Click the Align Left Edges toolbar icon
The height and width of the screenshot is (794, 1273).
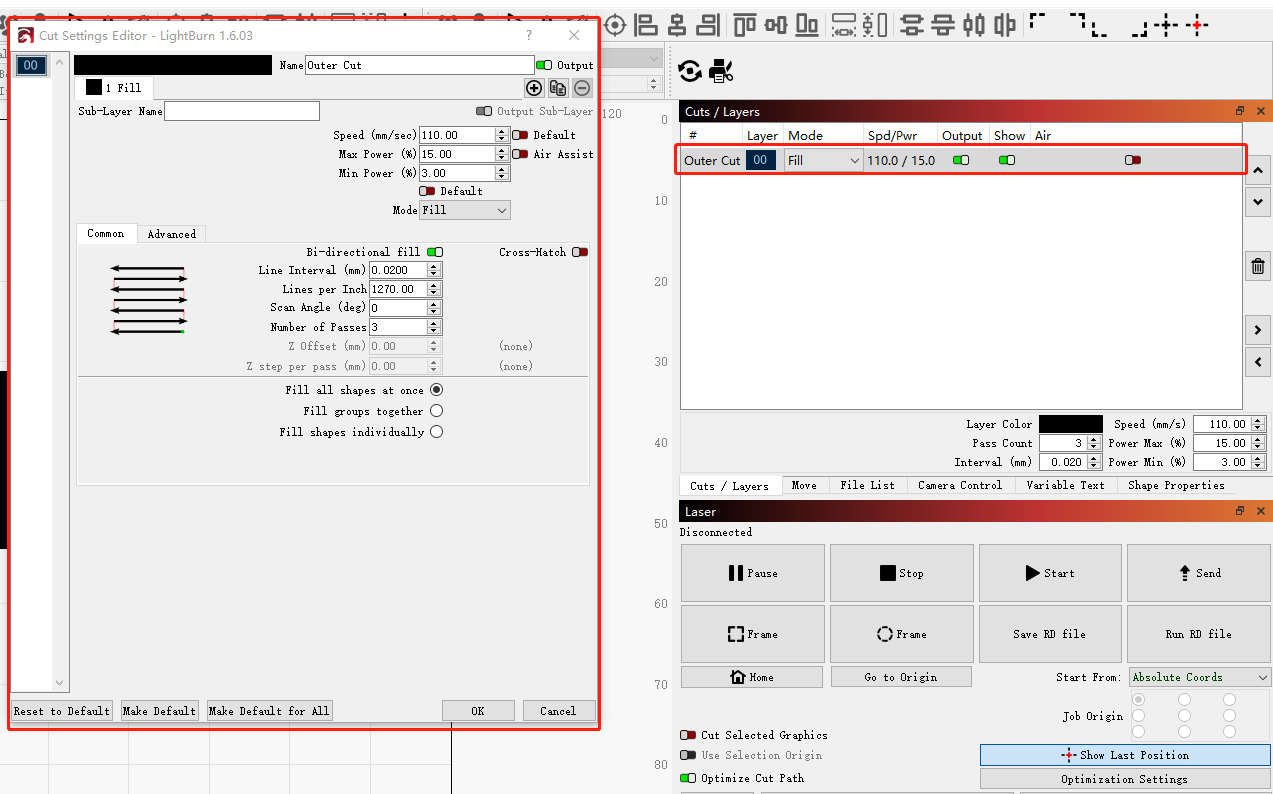[646, 25]
